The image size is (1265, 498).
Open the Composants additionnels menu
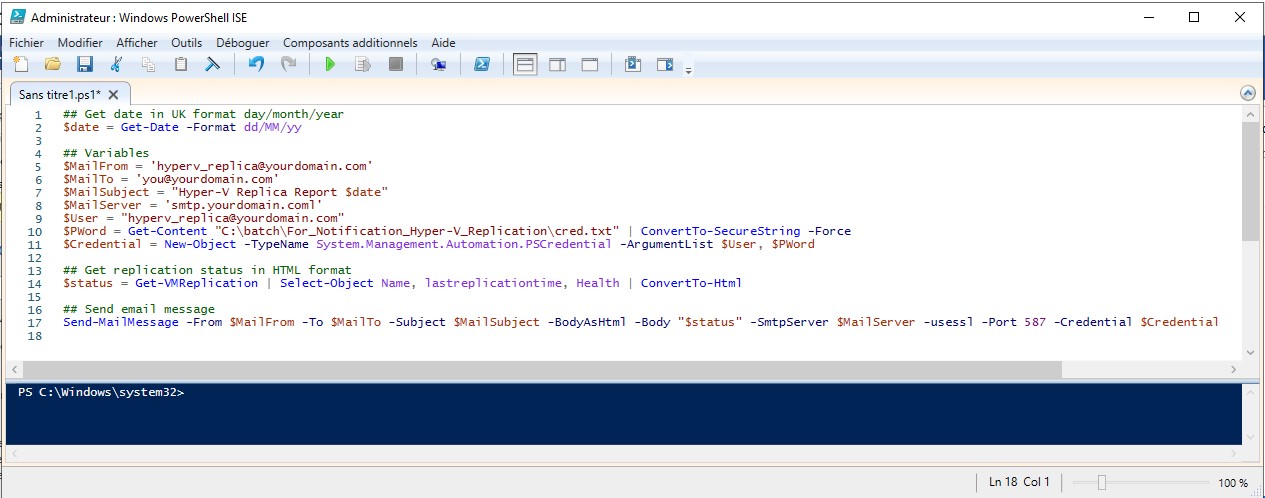pyautogui.click(x=350, y=43)
